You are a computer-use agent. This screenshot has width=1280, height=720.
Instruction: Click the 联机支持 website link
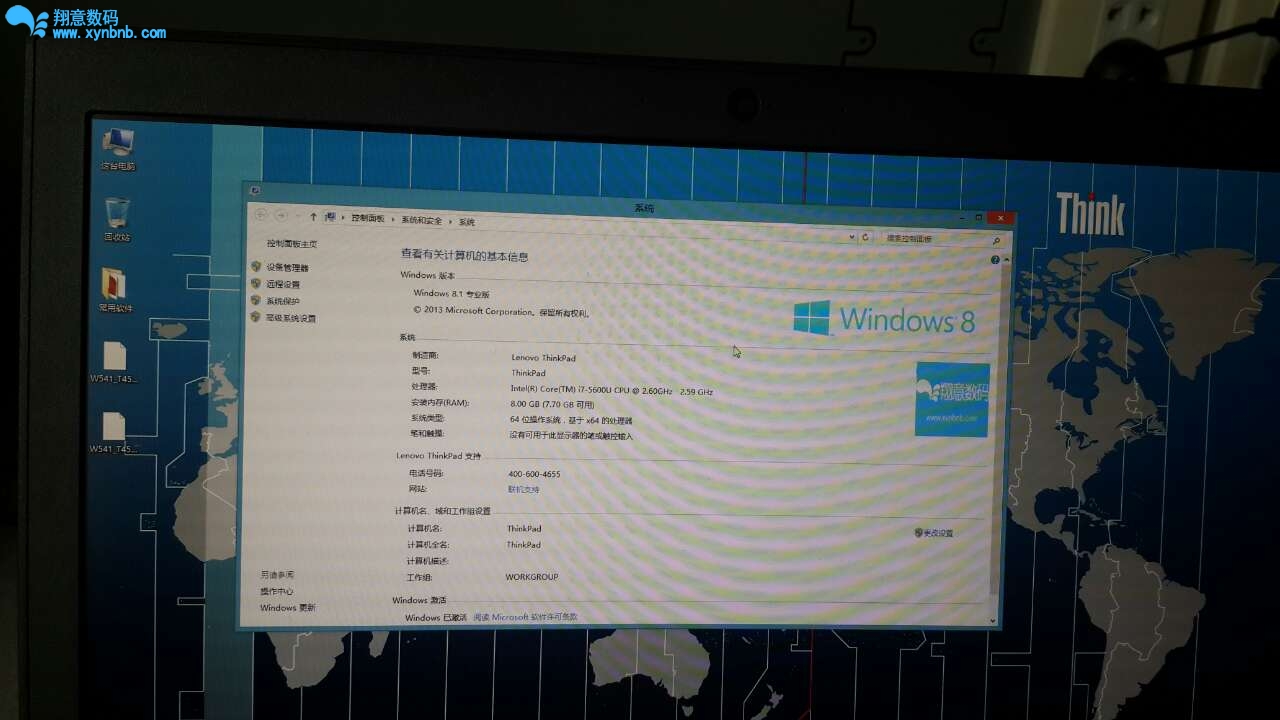[x=523, y=490]
